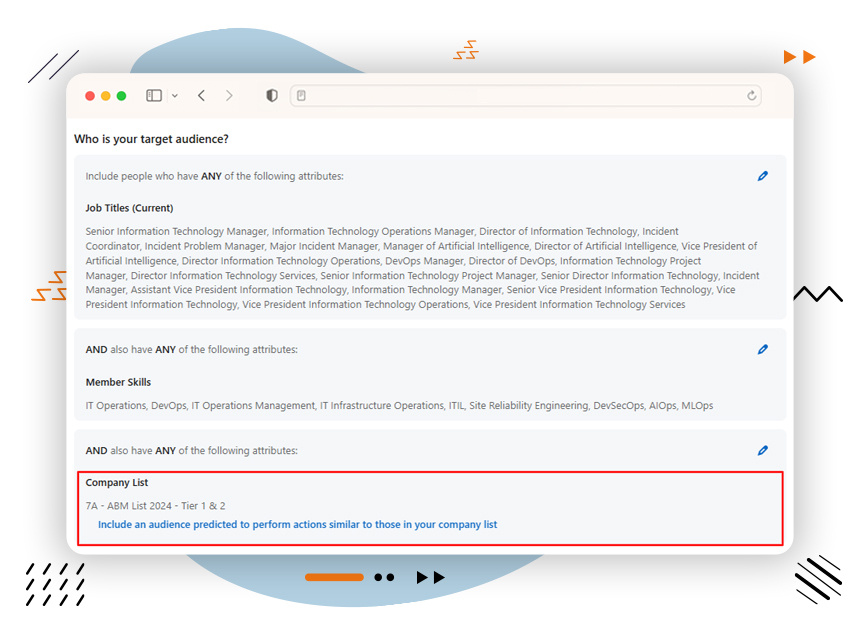Open Reader view from the address bar
The image size is (860, 628).
tap(302, 95)
